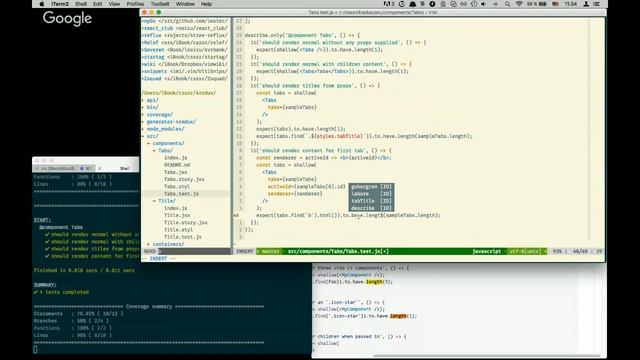The height and width of the screenshot is (360, 640).
Task: Open the volume control in menu bar
Action: coord(484,4)
